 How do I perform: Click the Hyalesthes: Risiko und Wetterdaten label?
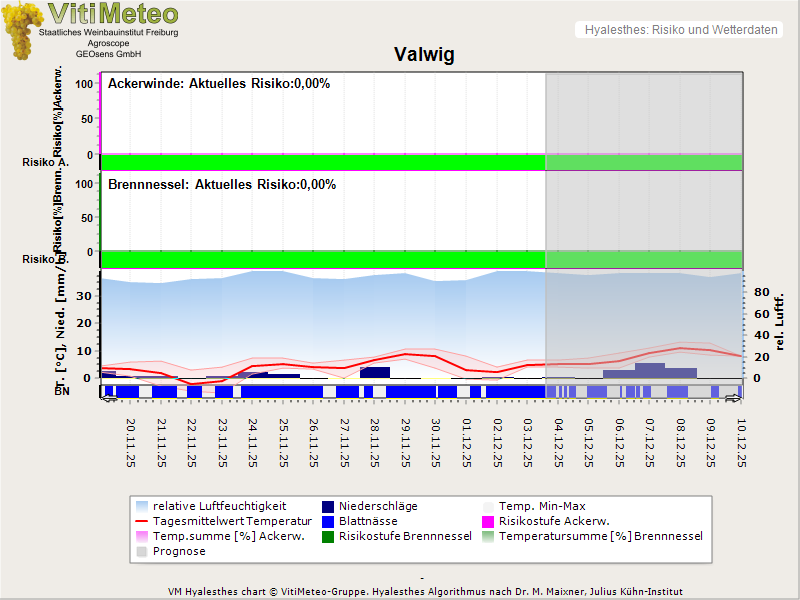680,30
